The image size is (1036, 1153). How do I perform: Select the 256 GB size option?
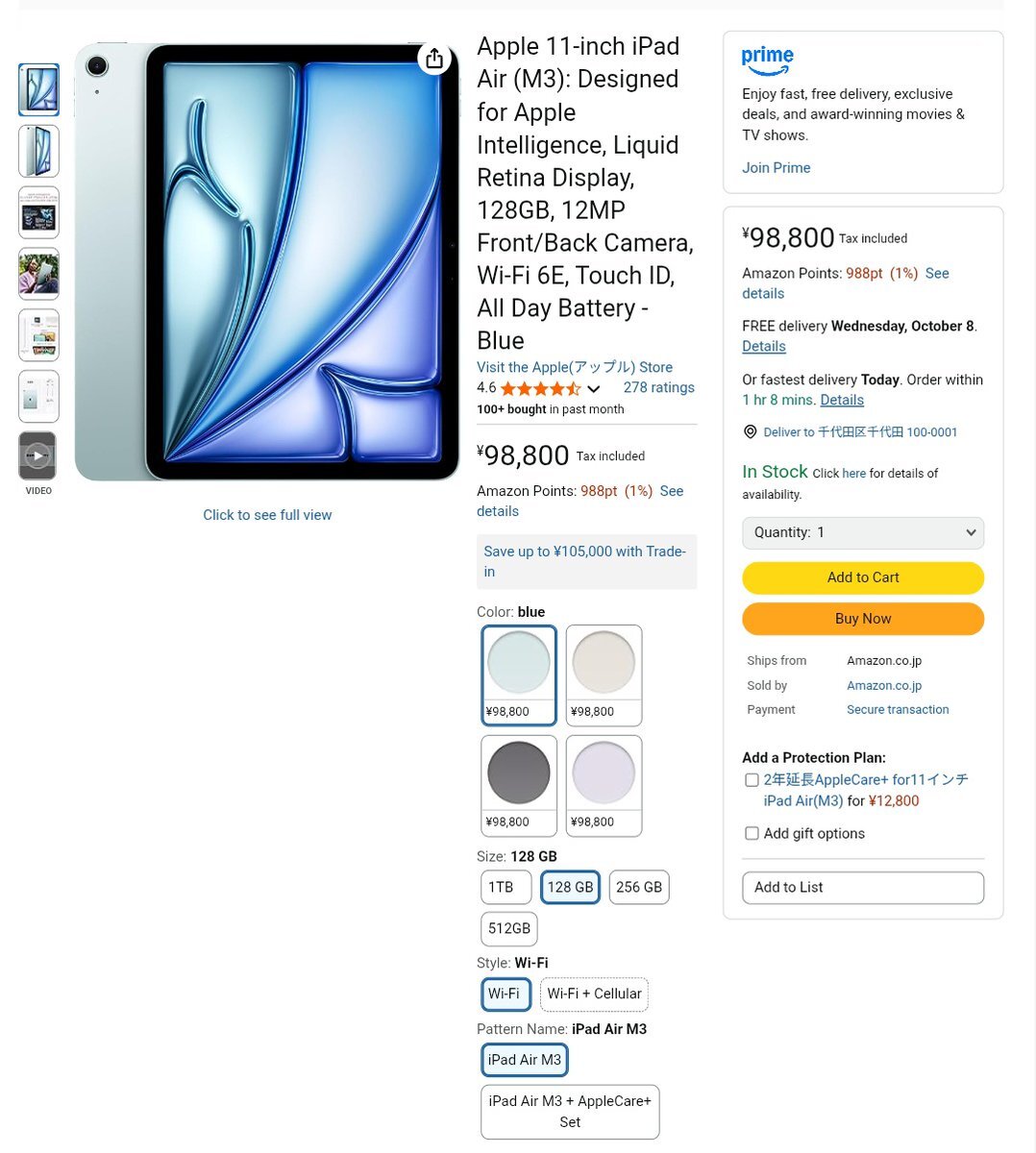[639, 888]
